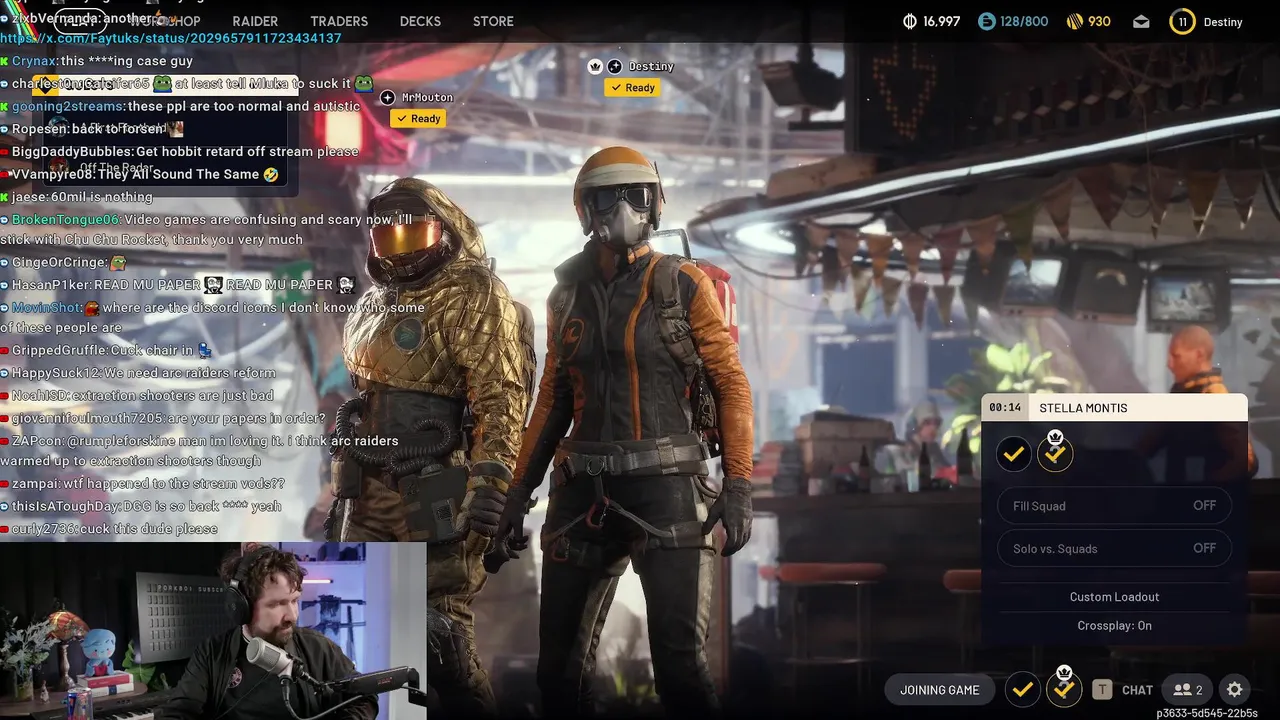Click MrMouton's Ready badge
Image resolution: width=1280 pixels, height=720 pixels.
coord(418,118)
